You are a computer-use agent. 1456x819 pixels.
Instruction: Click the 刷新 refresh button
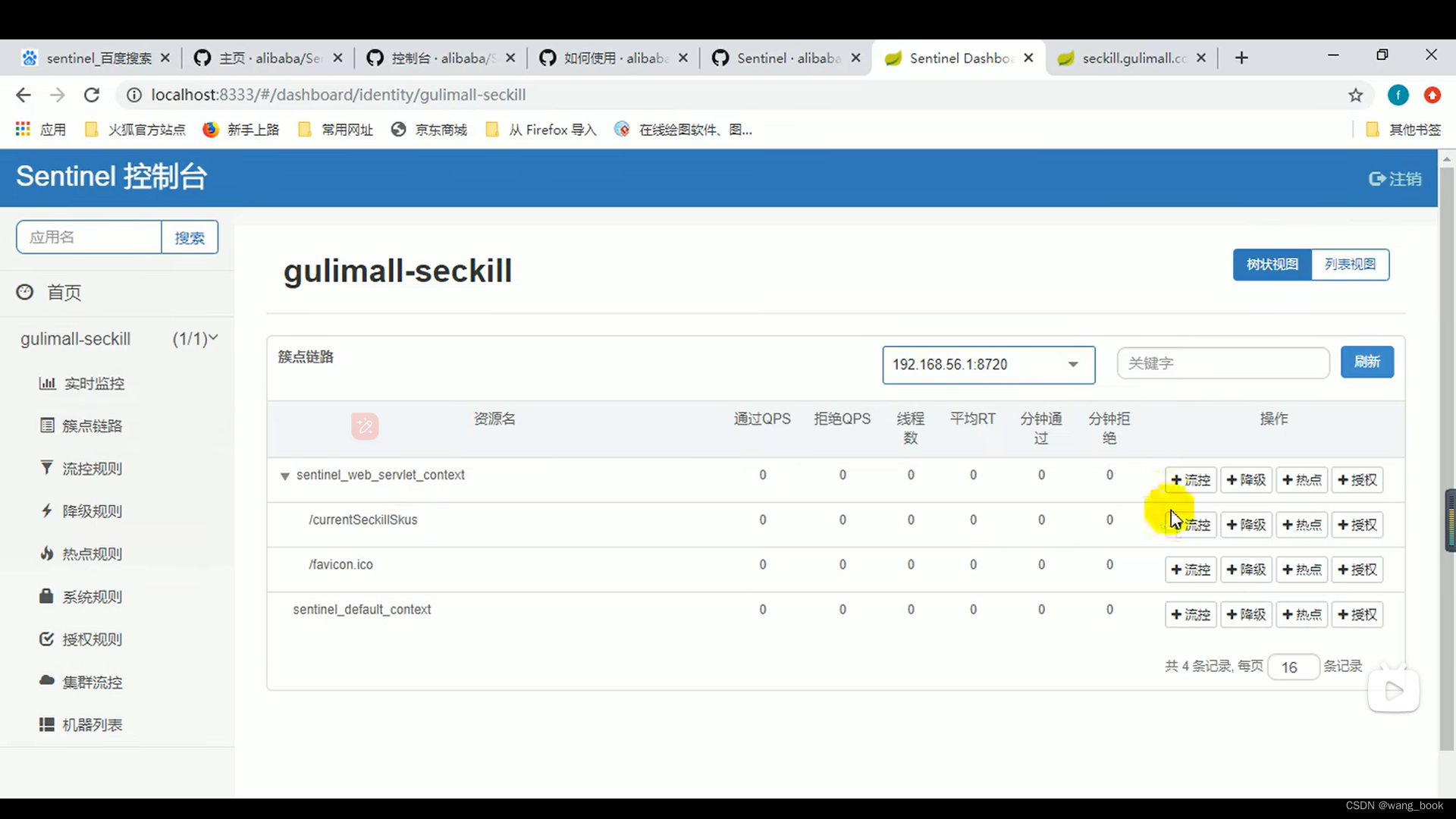[x=1367, y=362]
